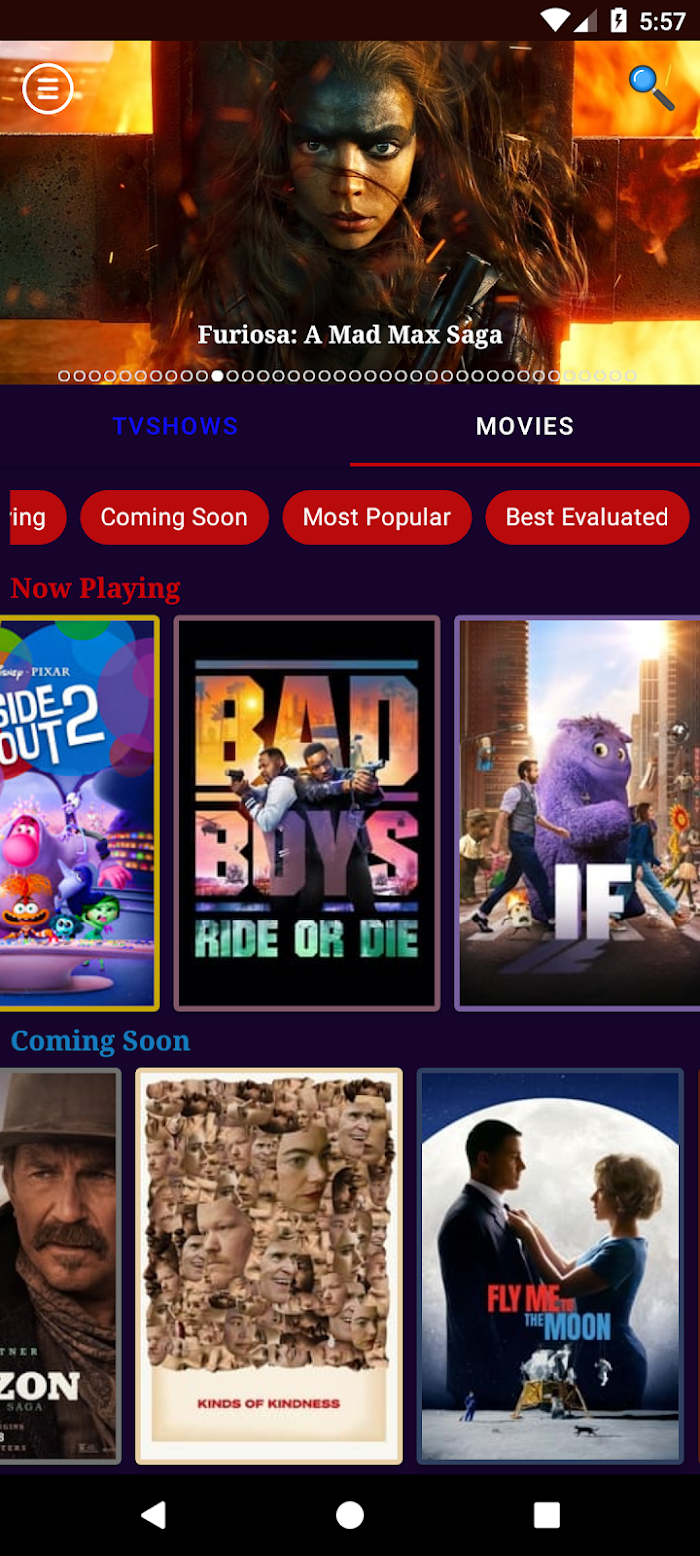Open the Inside Out 2 poster
700x1556 pixels.
[x=78, y=813]
